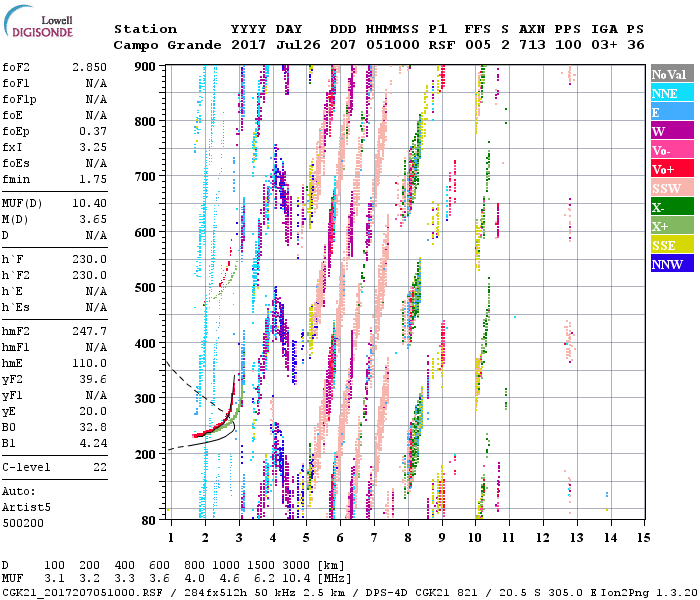Choose the SSW light pink legend swatch

(672, 188)
